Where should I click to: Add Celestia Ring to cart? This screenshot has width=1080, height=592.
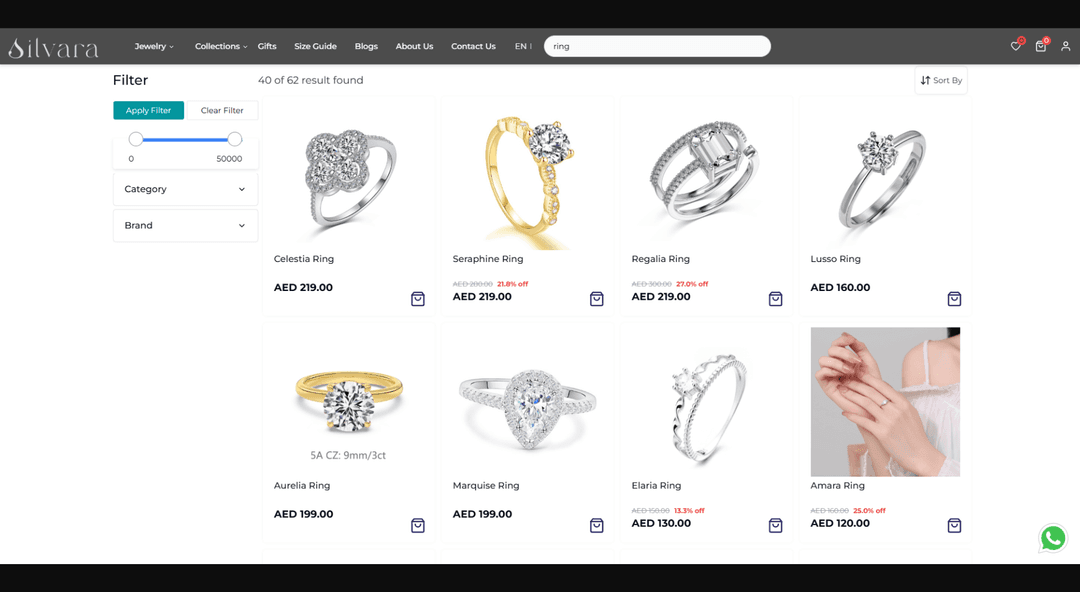coord(418,299)
